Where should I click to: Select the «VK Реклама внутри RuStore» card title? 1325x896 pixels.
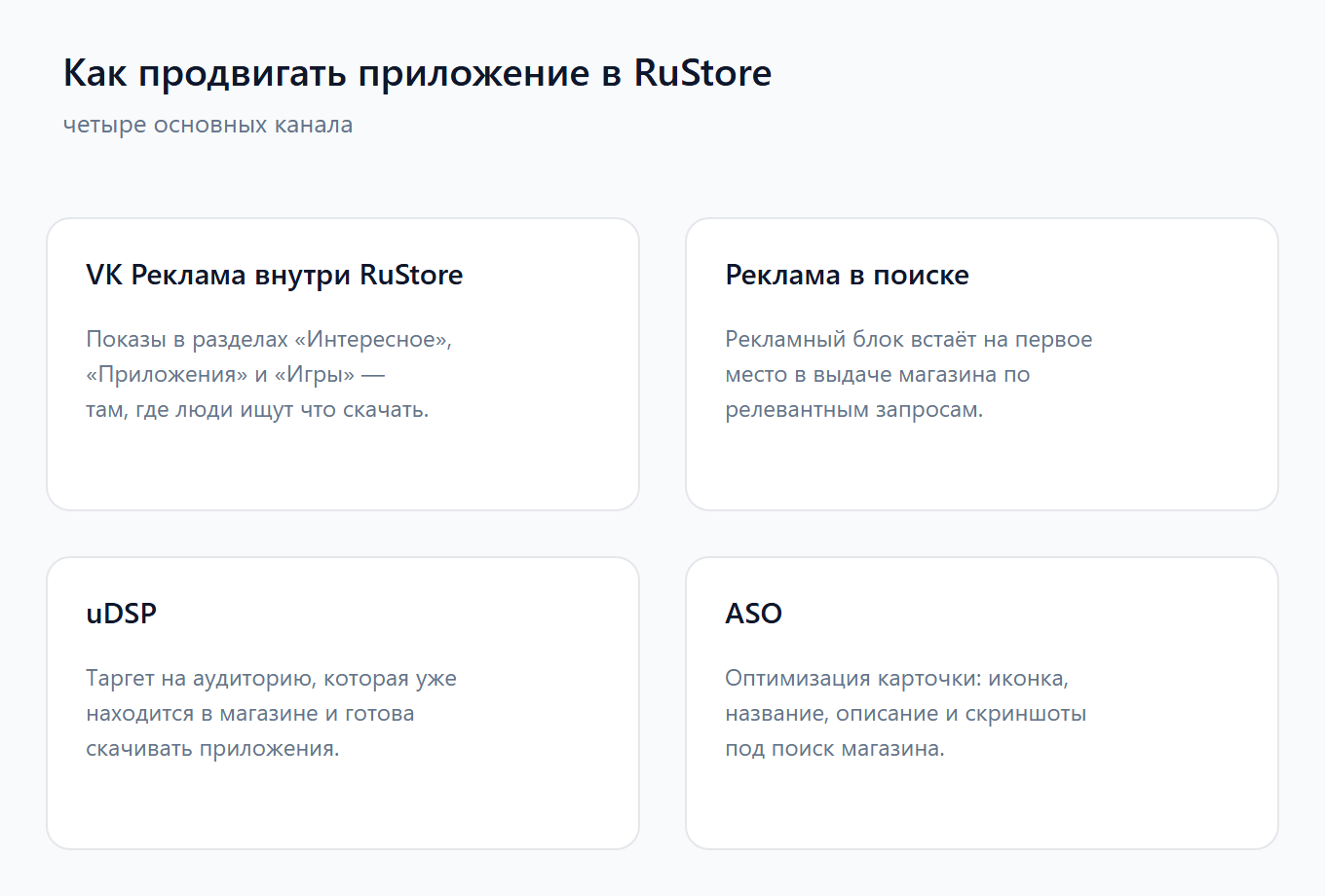pyautogui.click(x=275, y=275)
